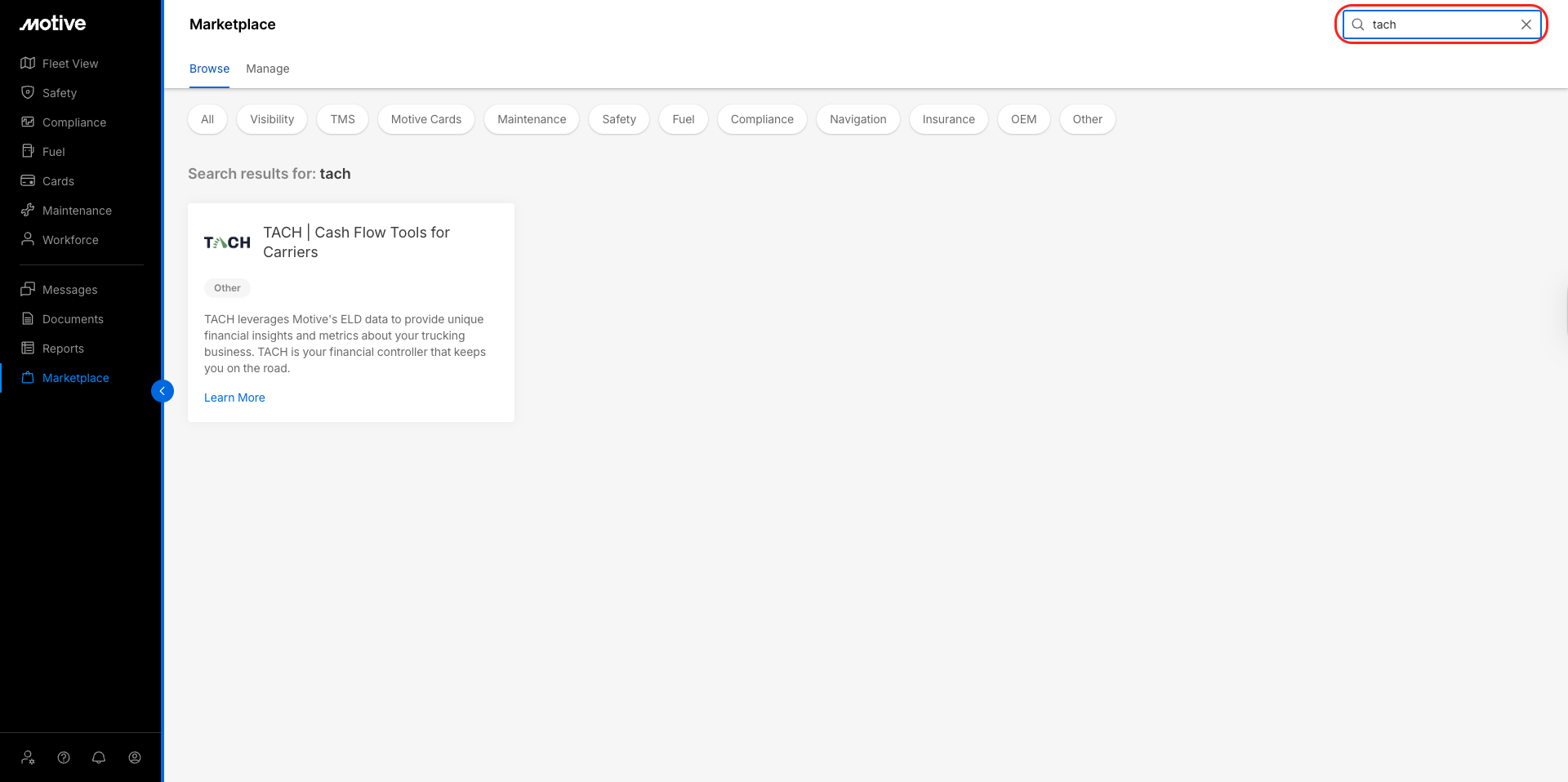The width and height of the screenshot is (1568, 782).
Task: Filter by Maintenance category chip
Action: click(x=532, y=119)
